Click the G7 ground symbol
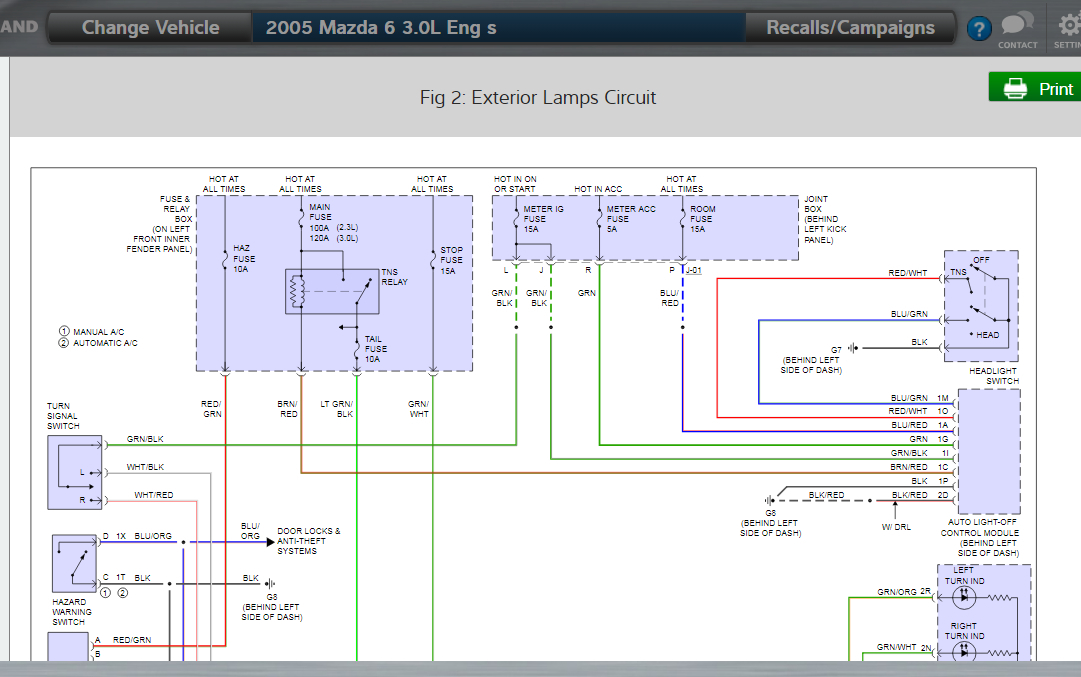 pyautogui.click(x=853, y=348)
